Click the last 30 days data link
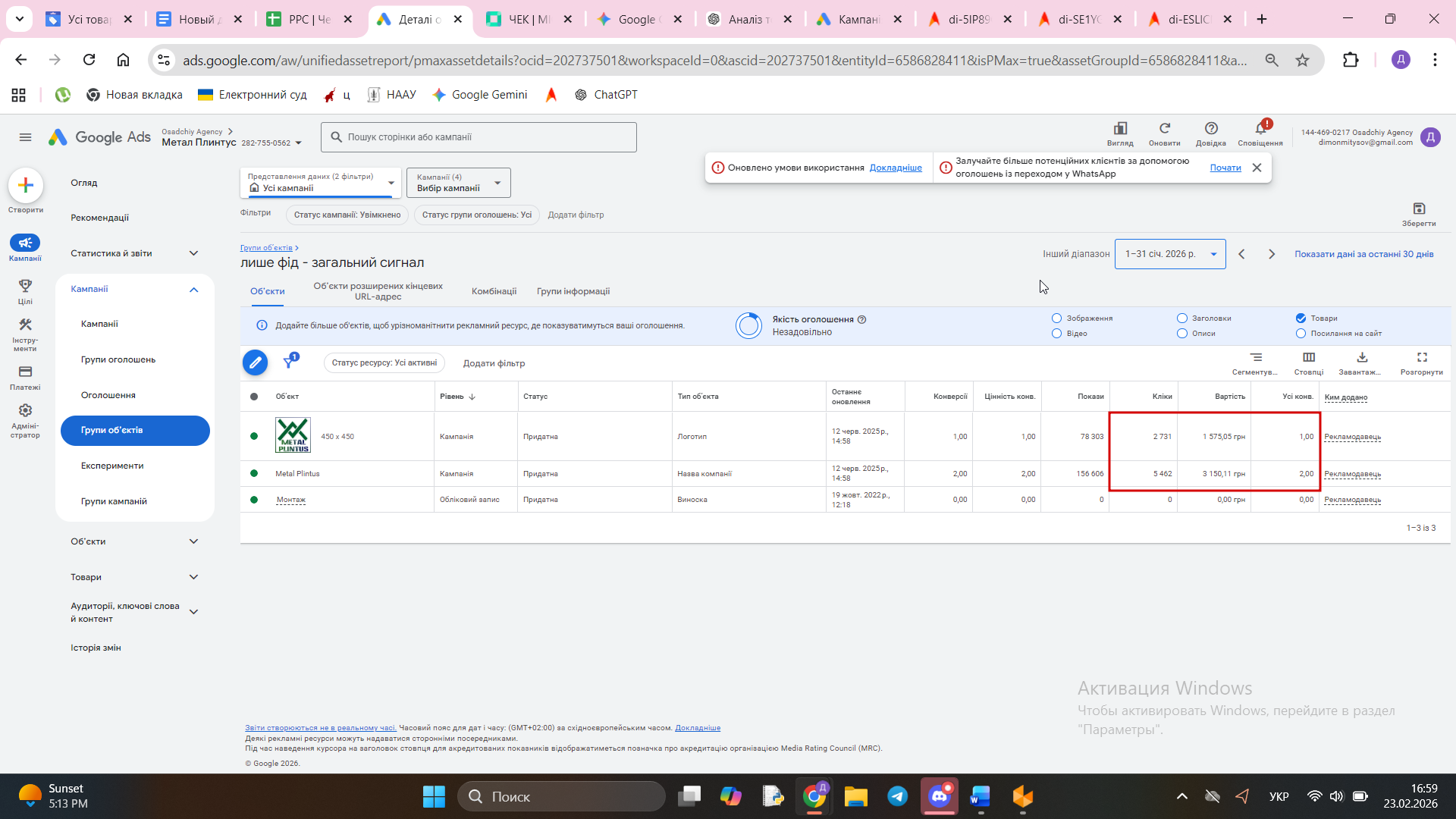 (1363, 254)
